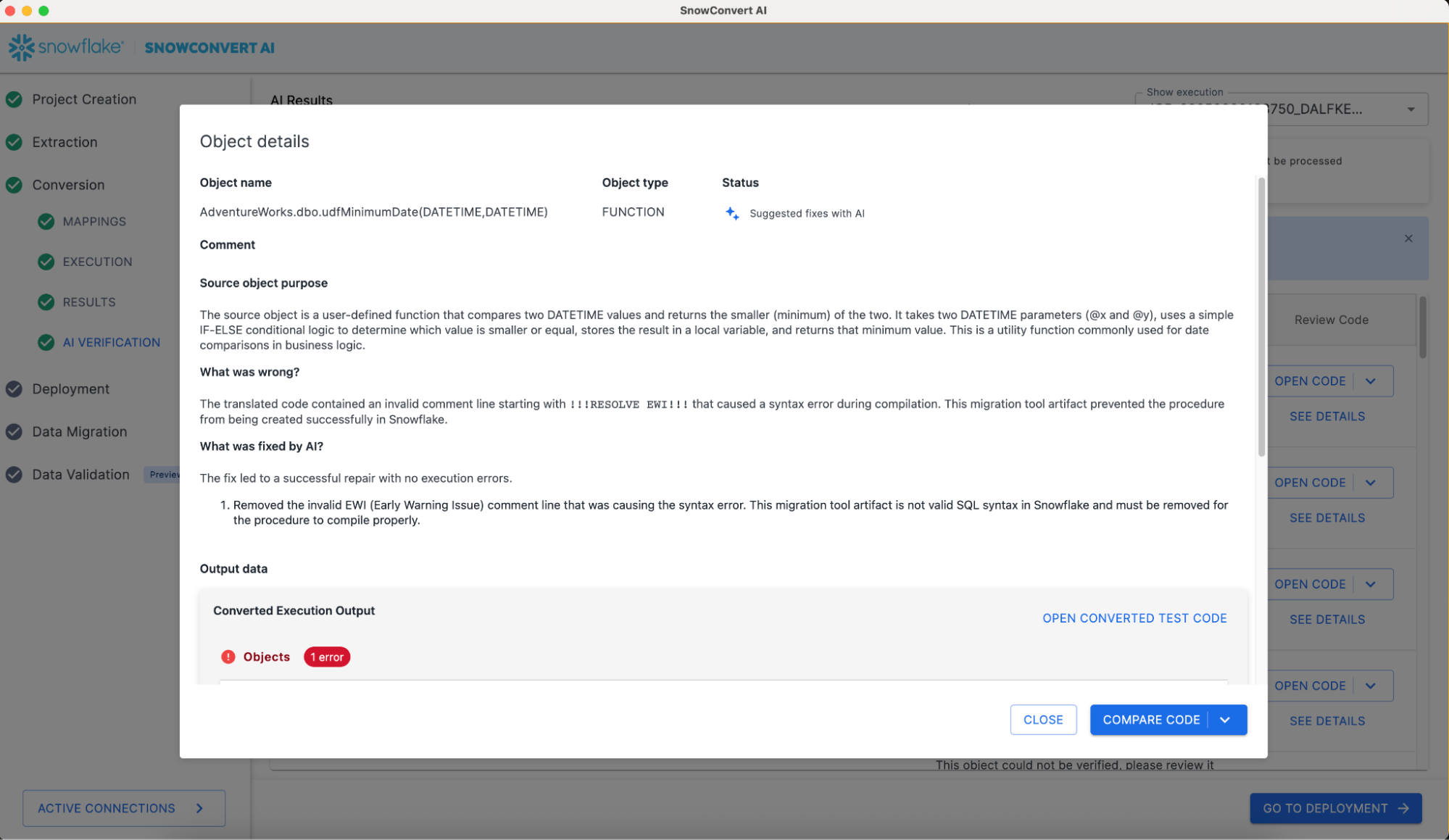Close the Object details dialog

1042,720
